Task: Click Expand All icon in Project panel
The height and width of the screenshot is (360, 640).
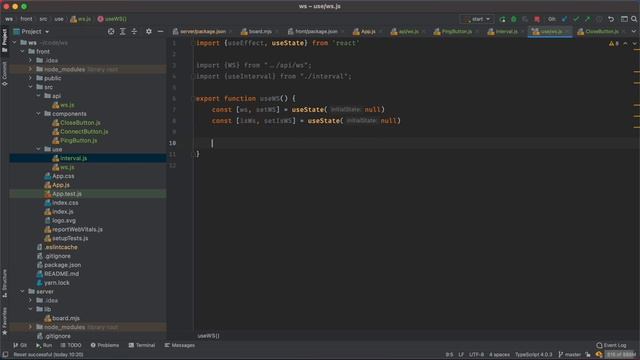Action: (x=122, y=31)
